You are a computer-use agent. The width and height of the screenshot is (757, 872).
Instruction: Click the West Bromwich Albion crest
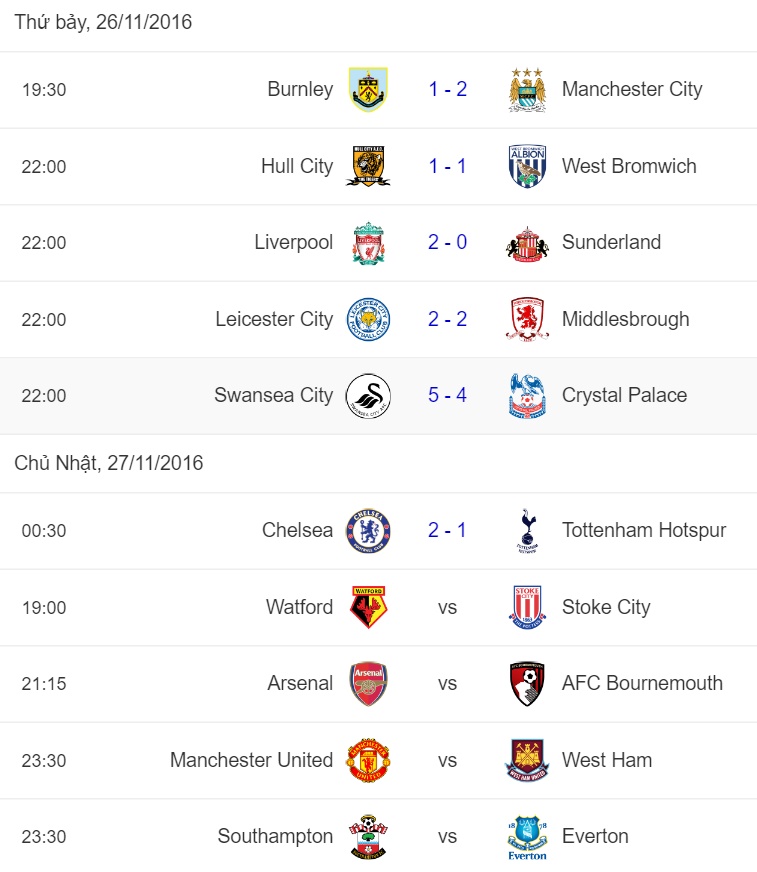coord(527,166)
